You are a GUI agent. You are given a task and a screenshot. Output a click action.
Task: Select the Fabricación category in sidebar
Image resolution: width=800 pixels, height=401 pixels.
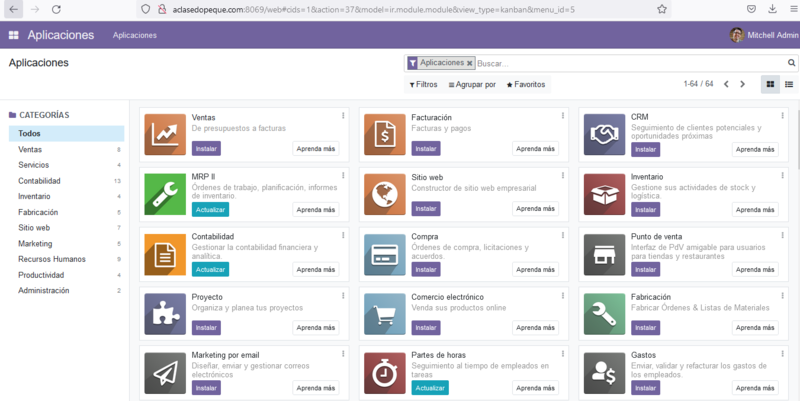pos(66,212)
